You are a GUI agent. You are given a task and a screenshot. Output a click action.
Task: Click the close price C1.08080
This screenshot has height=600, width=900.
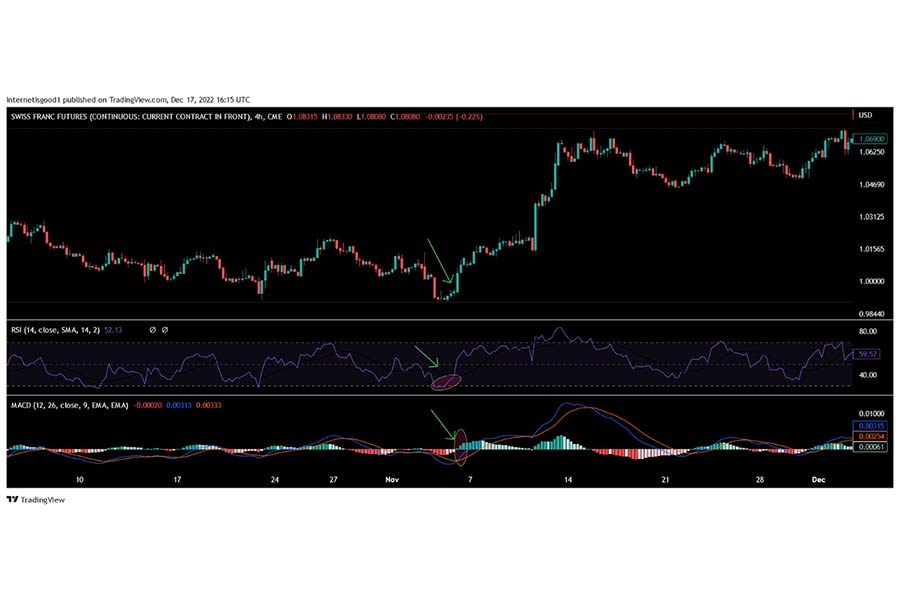pyautogui.click(x=405, y=117)
